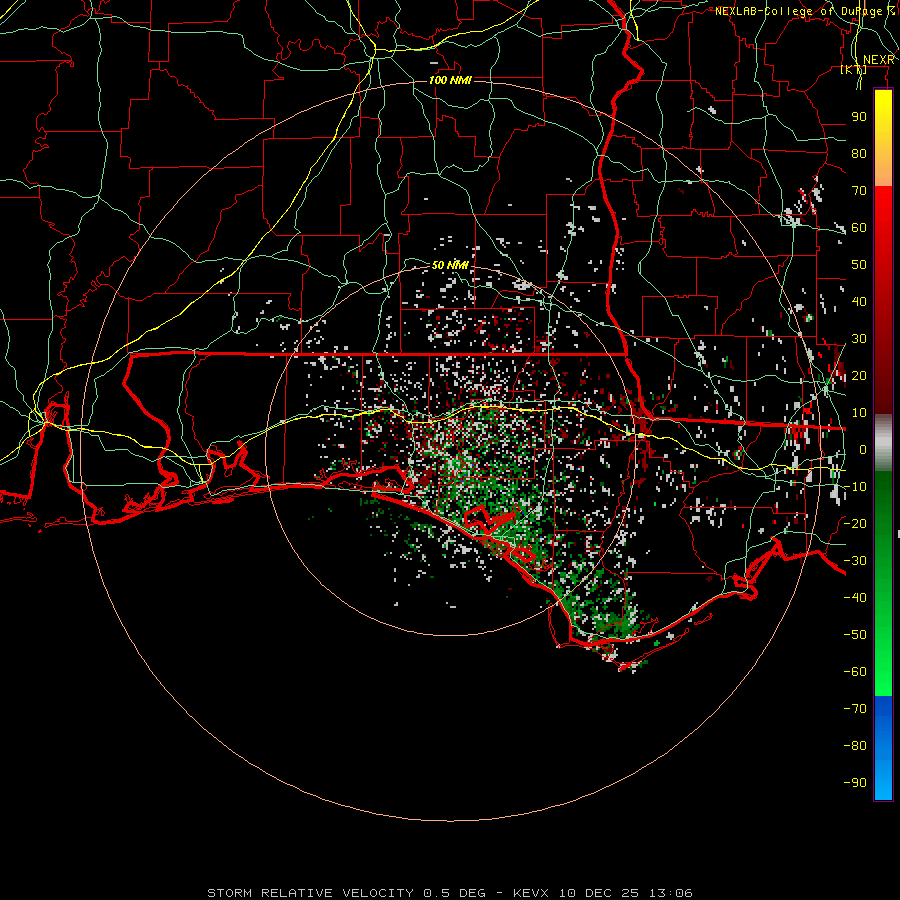Click the -60 scale value
This screenshot has height=900, width=900.
point(855,672)
